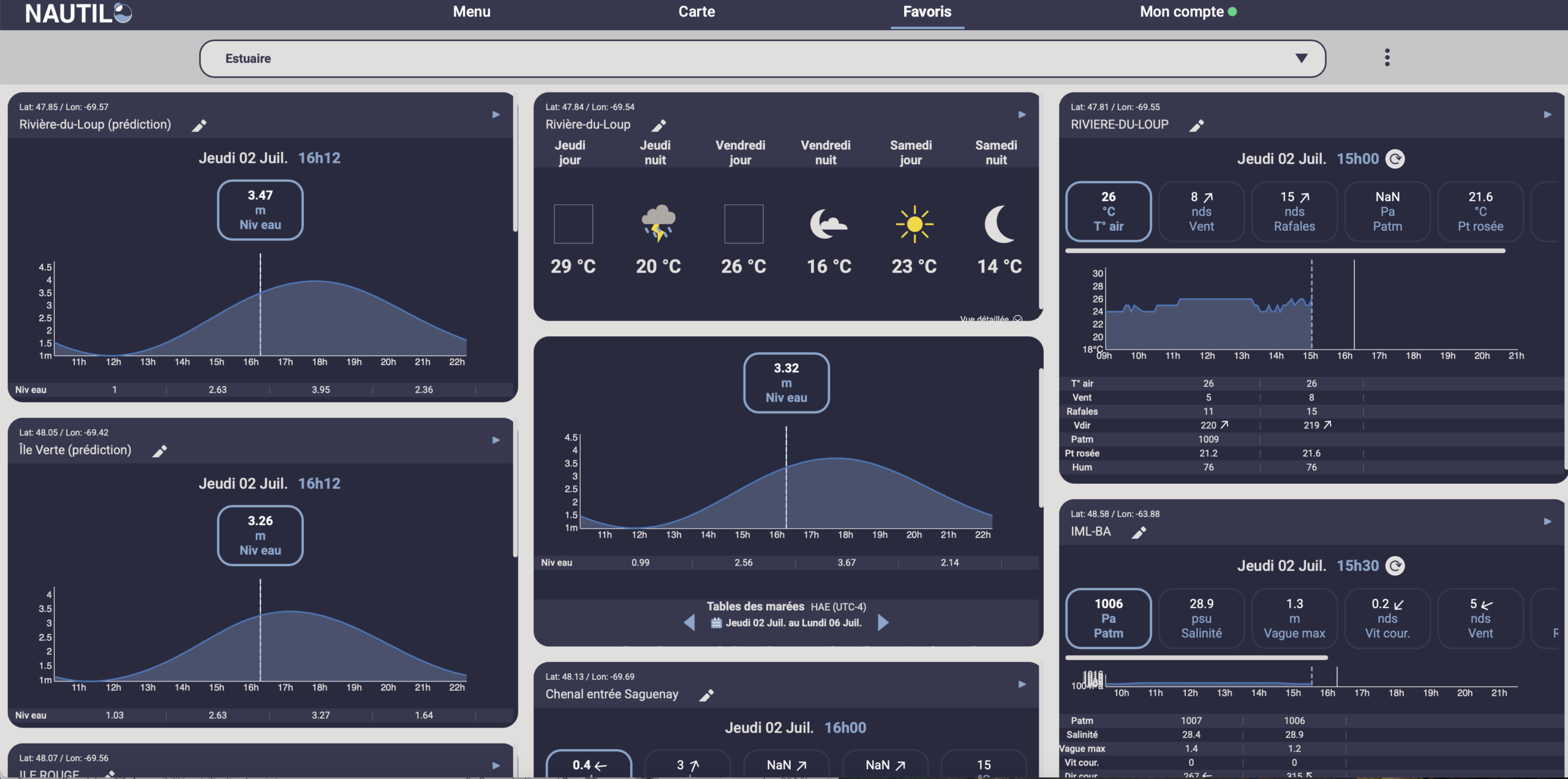Click edit pencil beside IML-BA title

pyautogui.click(x=1139, y=533)
